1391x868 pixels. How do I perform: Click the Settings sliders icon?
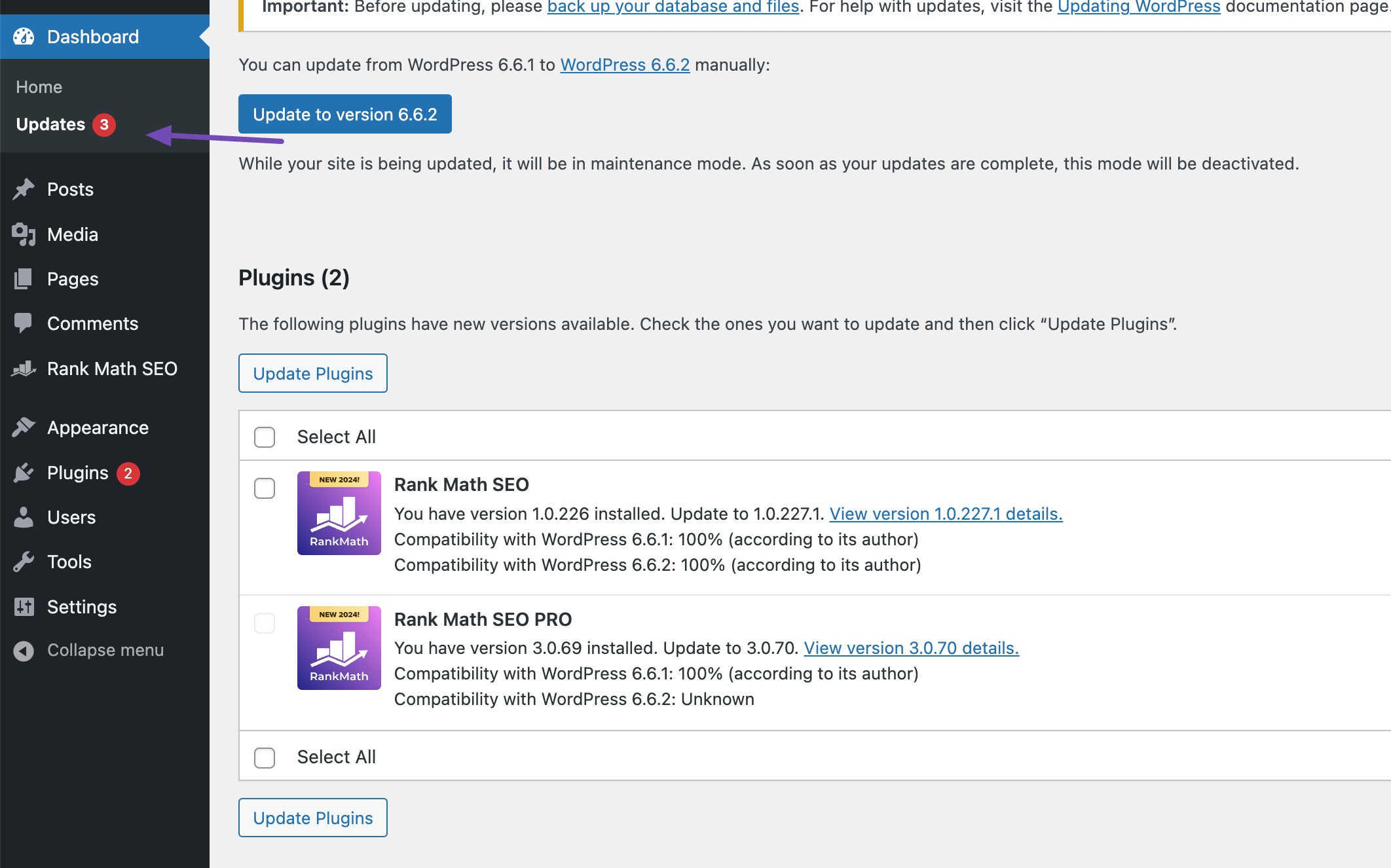[24, 607]
